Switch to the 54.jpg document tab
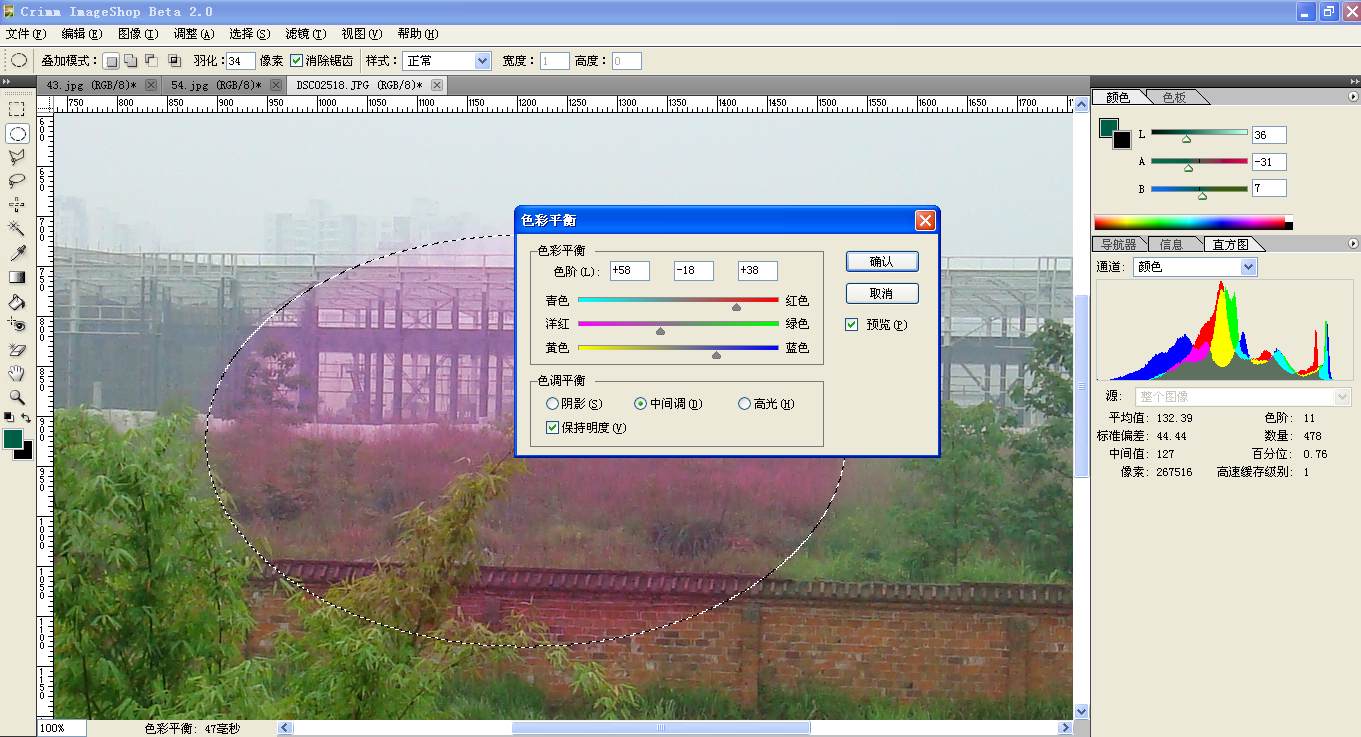Image resolution: width=1361 pixels, height=737 pixels. point(215,86)
